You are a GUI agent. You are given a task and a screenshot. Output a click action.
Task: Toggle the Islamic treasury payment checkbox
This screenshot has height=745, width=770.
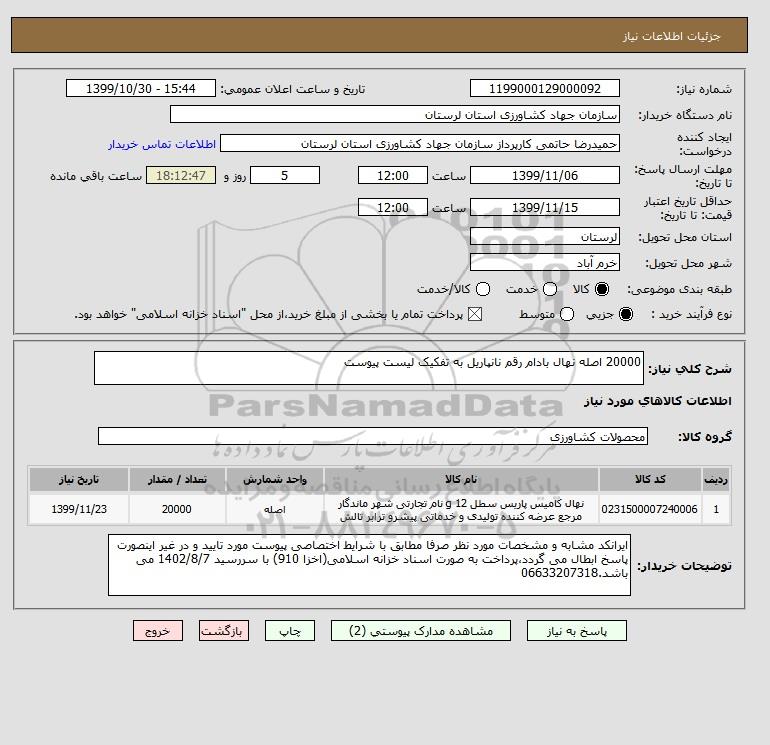pos(474,315)
